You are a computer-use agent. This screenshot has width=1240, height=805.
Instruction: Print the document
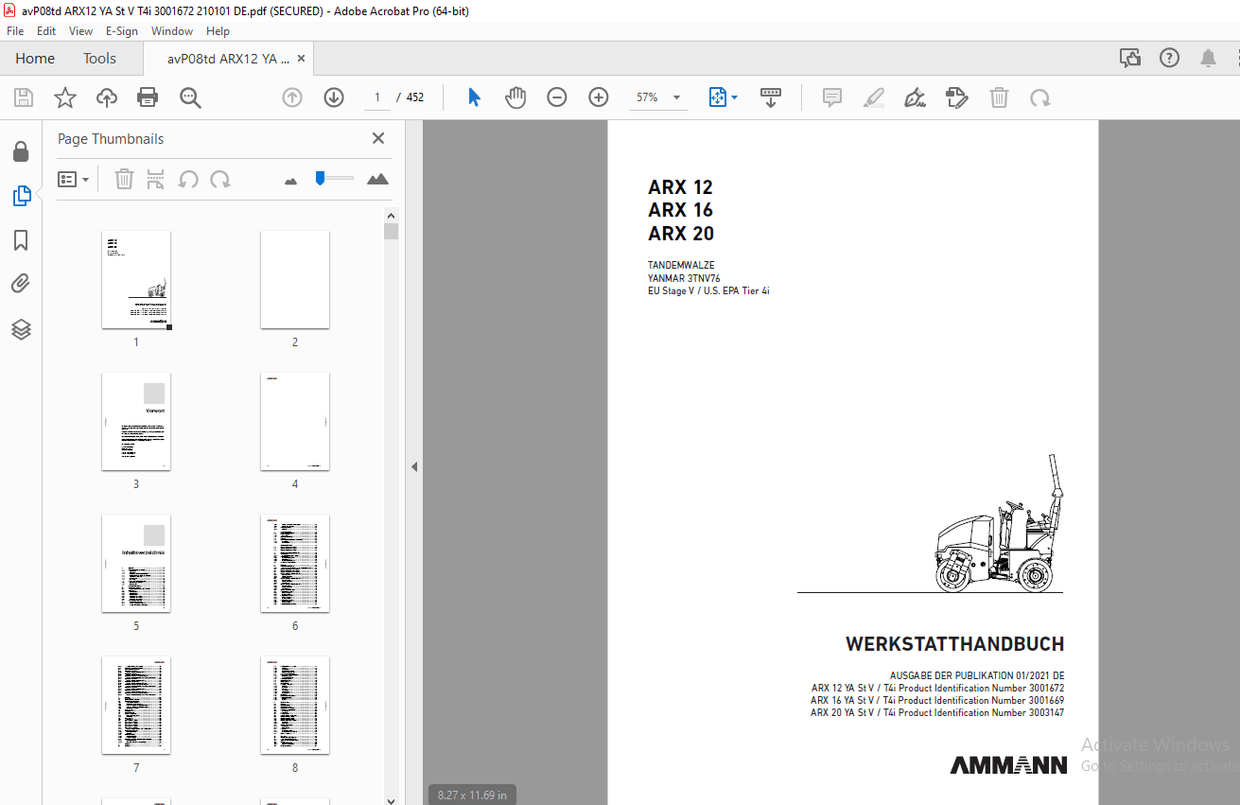(x=148, y=97)
